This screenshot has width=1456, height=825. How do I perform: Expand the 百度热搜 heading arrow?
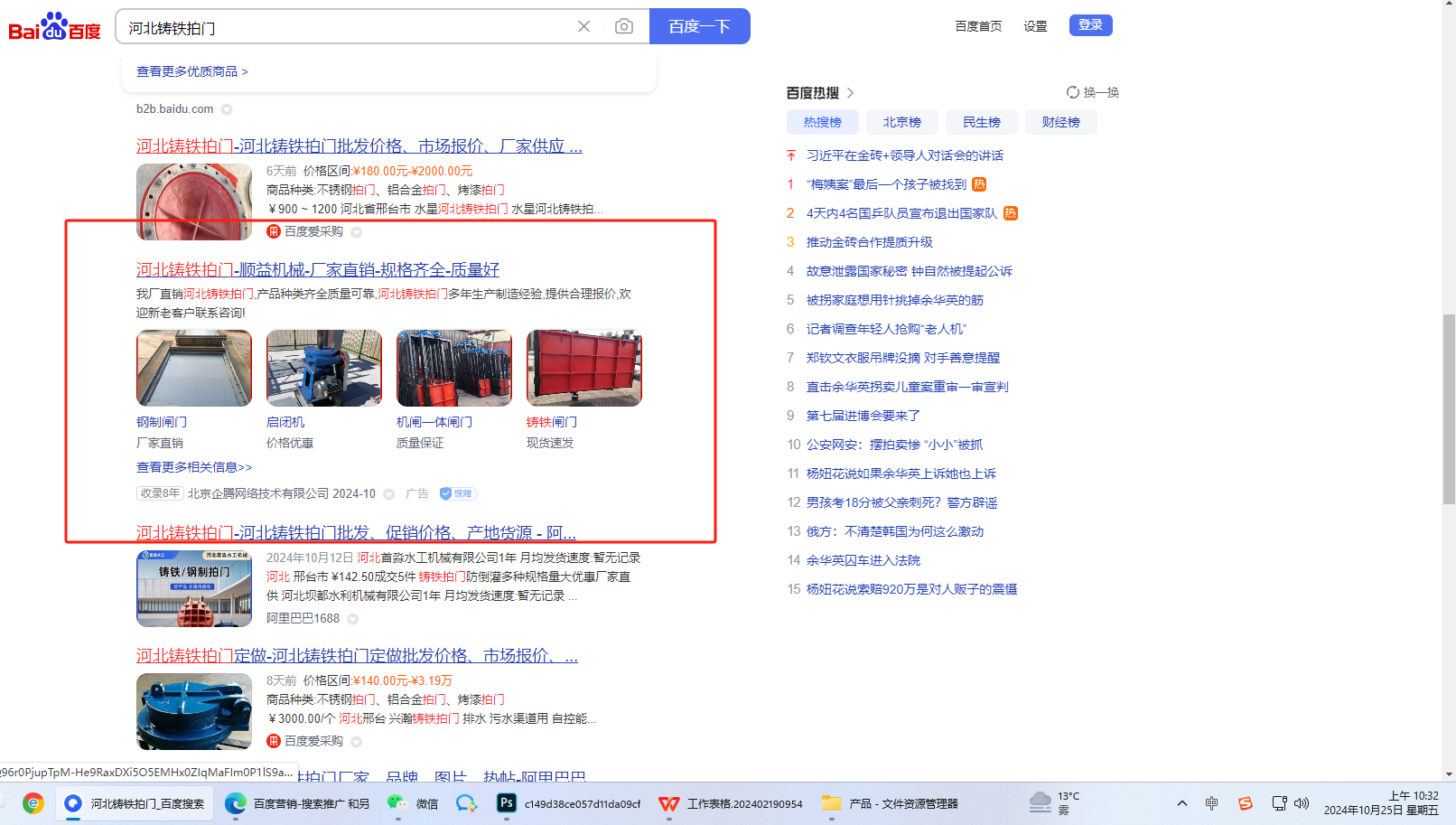coord(850,93)
